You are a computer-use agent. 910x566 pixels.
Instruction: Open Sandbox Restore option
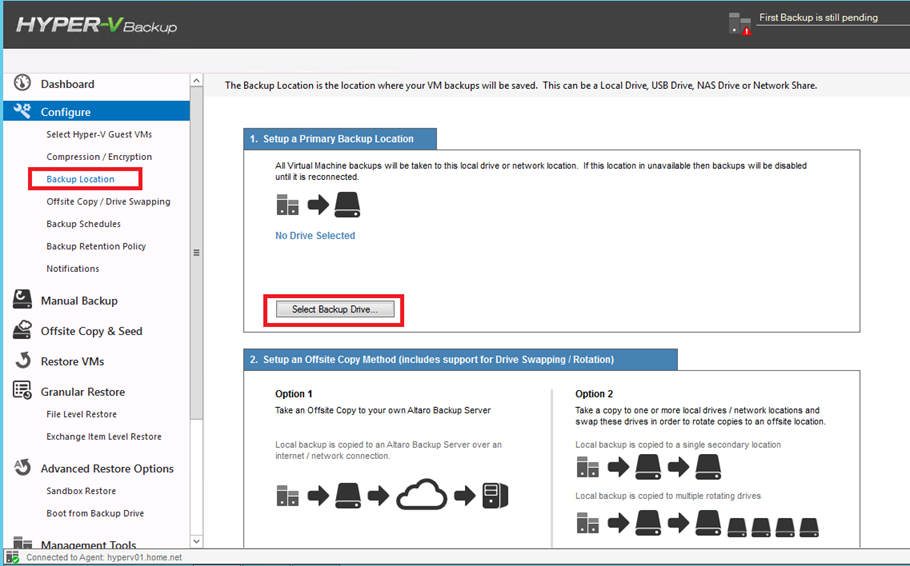(x=81, y=491)
